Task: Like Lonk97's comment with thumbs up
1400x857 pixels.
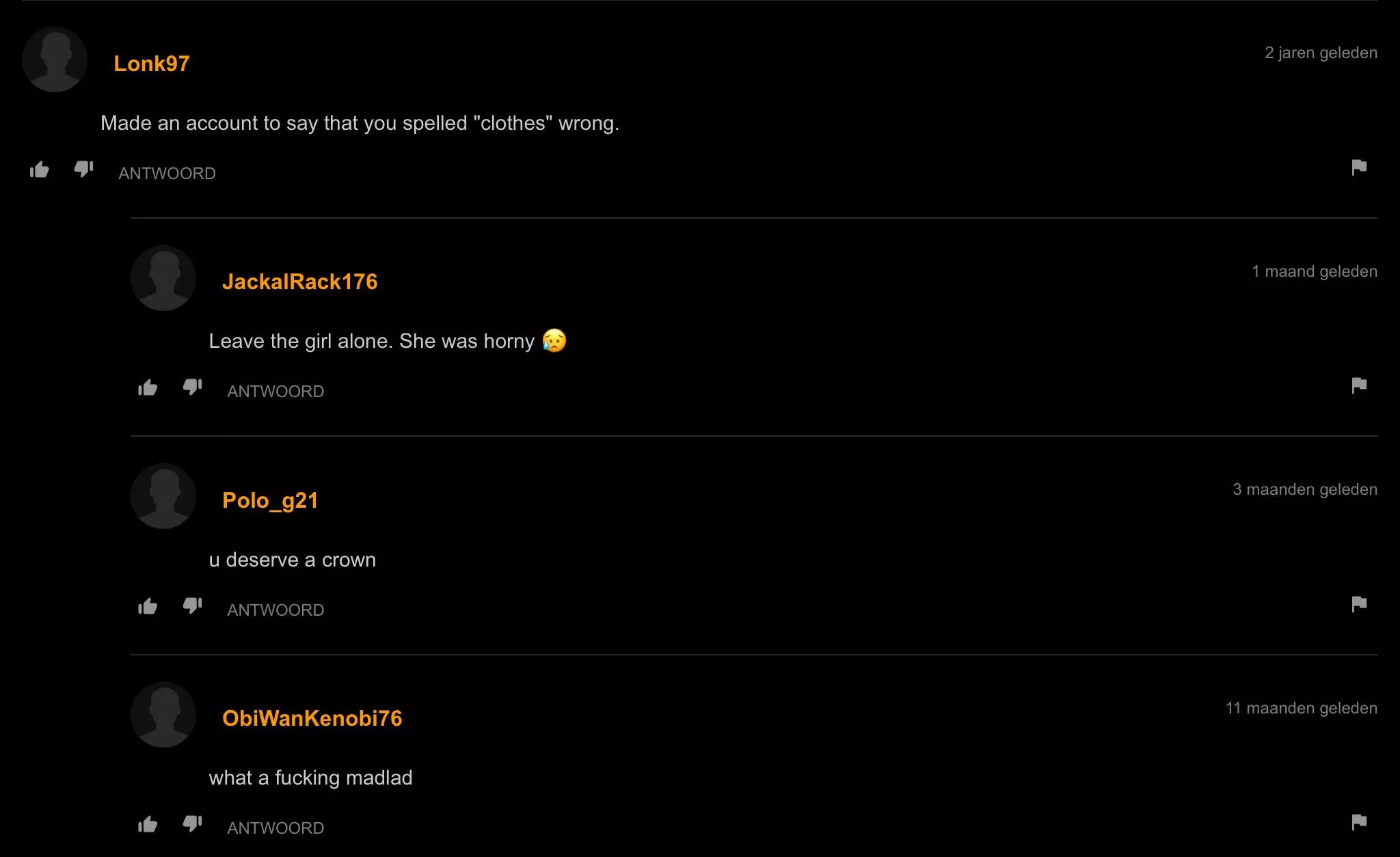Action: pos(40,169)
